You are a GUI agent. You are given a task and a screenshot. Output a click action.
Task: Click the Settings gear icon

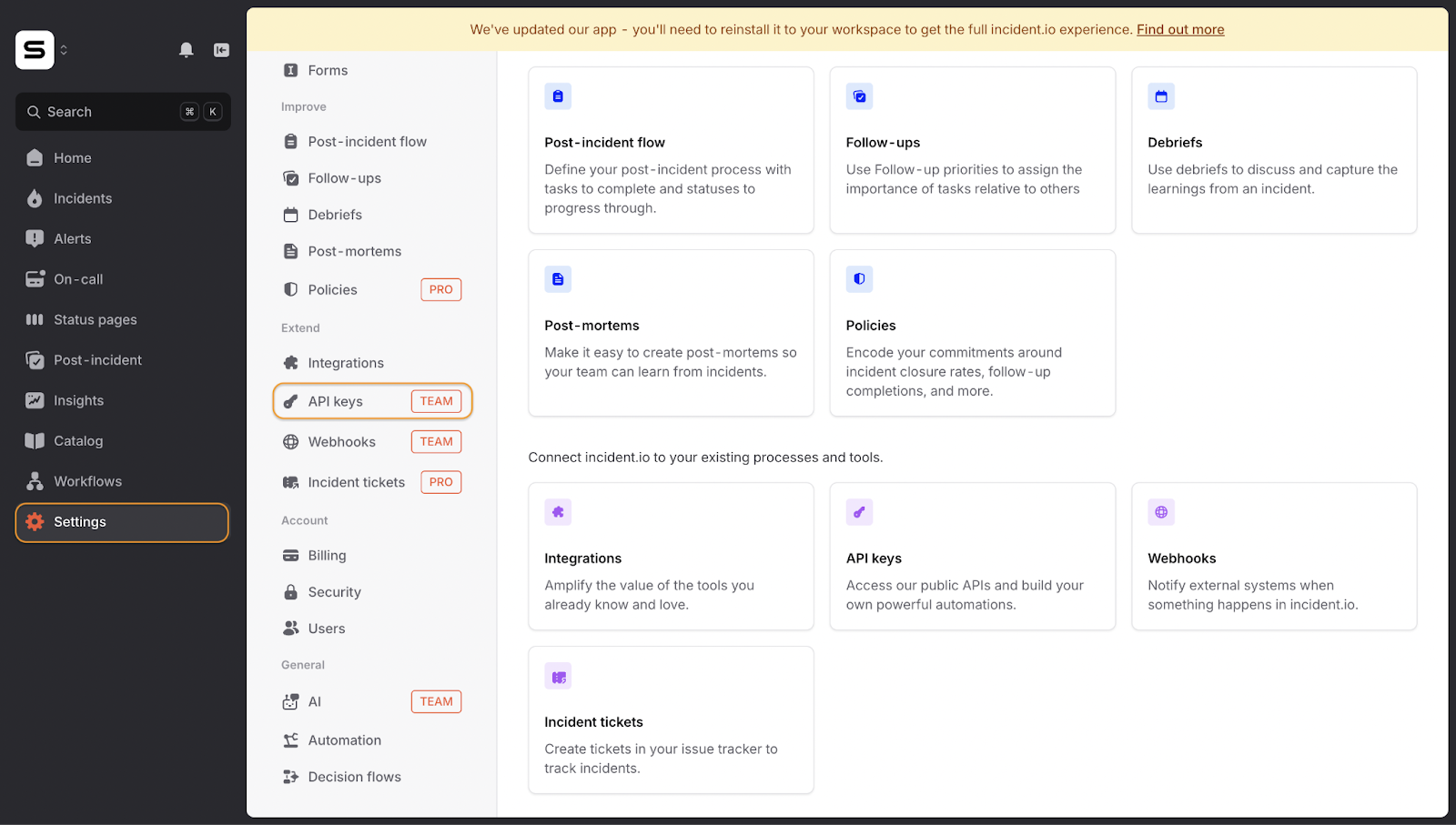(x=35, y=522)
